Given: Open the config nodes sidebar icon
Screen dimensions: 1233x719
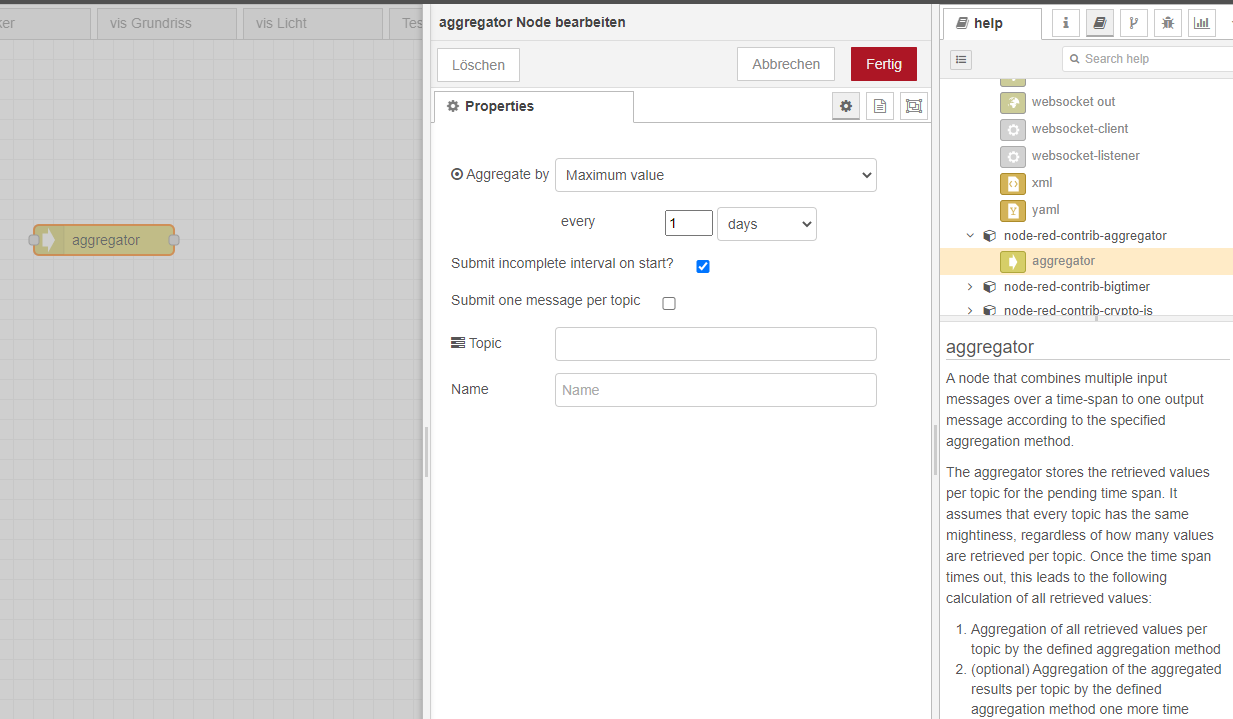Looking at the screenshot, I should click(1133, 23).
